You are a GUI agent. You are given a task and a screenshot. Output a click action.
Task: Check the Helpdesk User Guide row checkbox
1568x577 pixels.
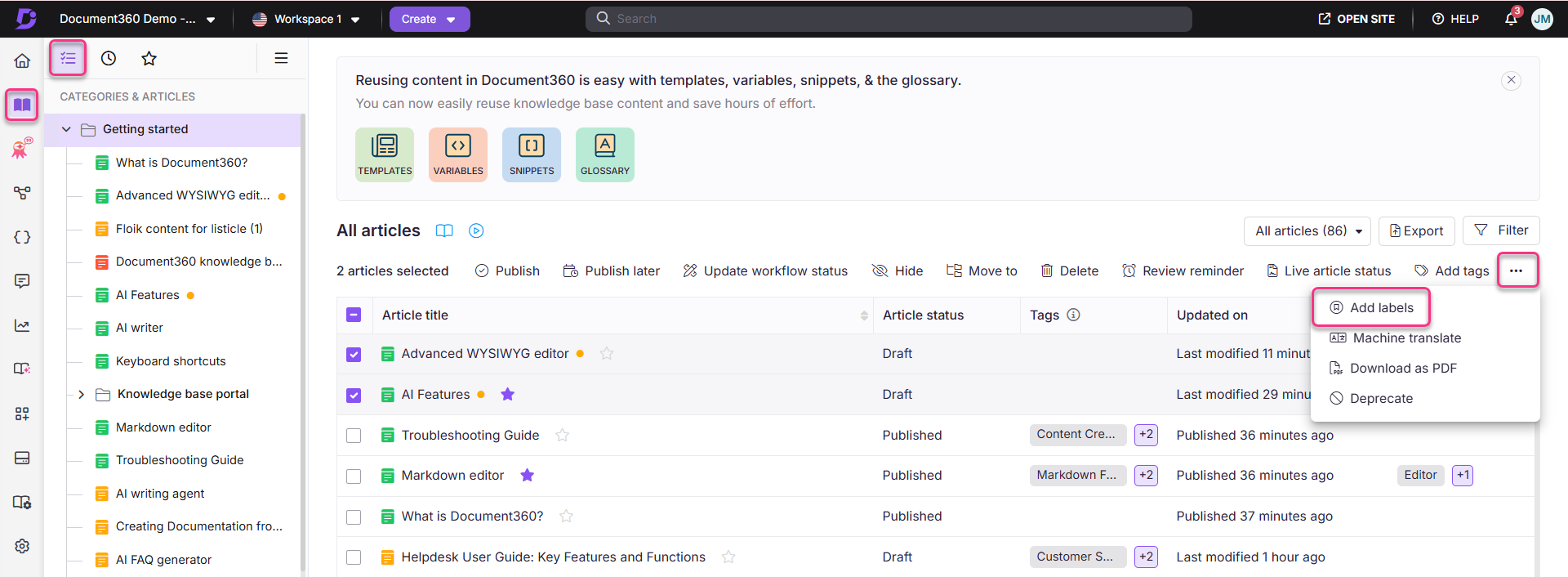354,557
